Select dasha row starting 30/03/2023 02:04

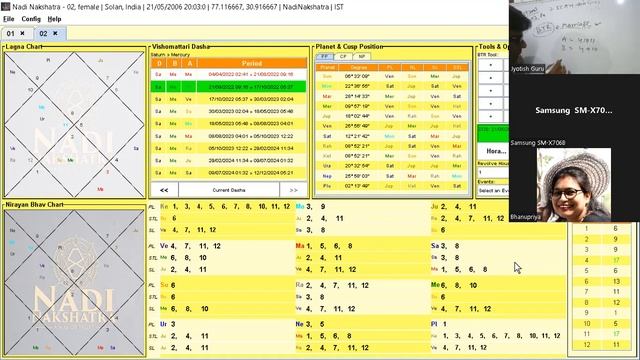pos(229,111)
